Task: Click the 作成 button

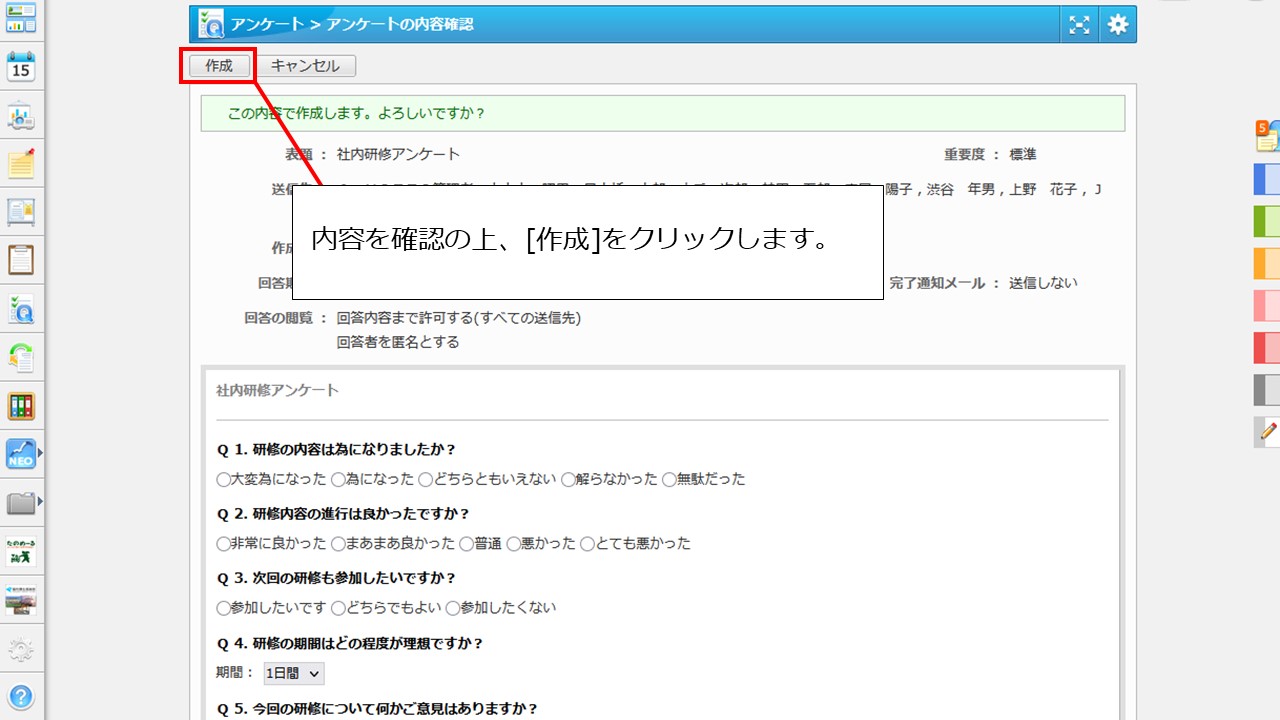Action: click(219, 66)
